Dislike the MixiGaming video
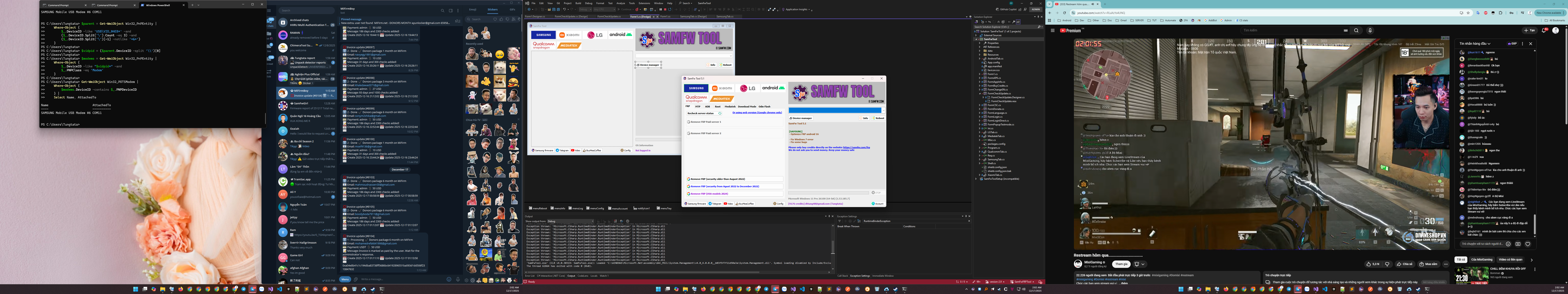Viewport: 1568px width, 294px height. coord(1387,264)
